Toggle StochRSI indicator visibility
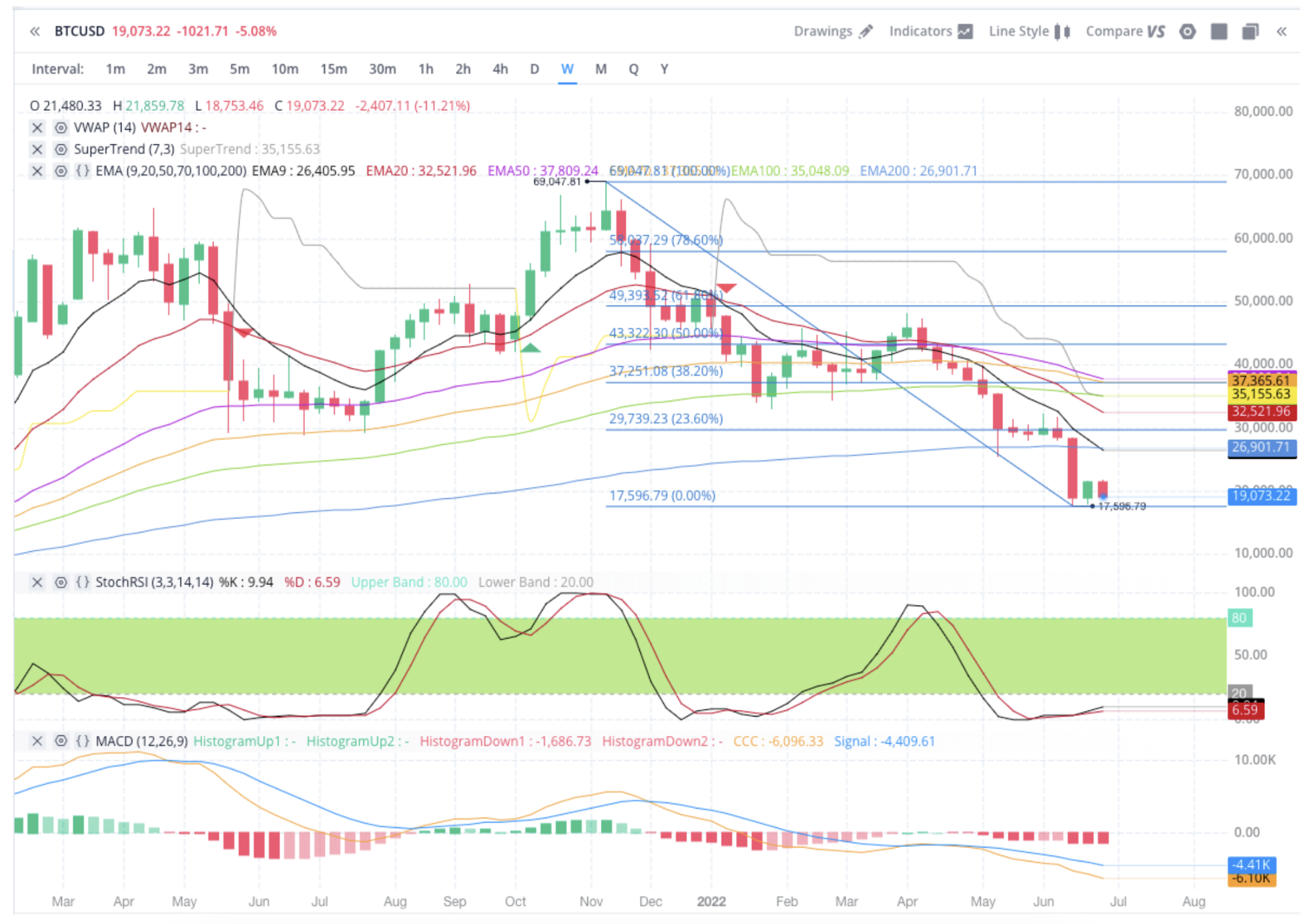This screenshot has width=1312, height=924. (60, 582)
